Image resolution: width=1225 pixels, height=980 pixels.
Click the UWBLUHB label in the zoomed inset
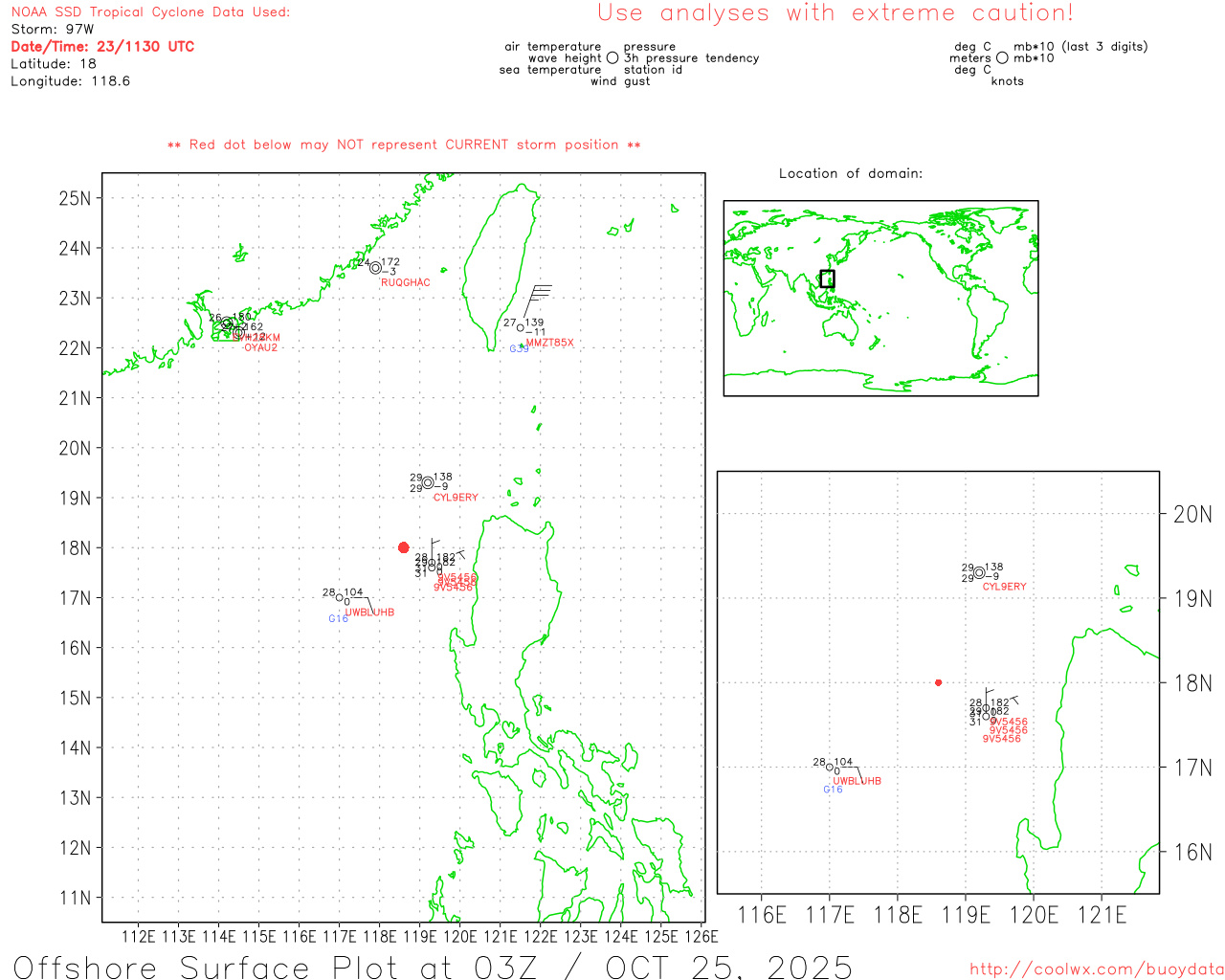(x=857, y=781)
